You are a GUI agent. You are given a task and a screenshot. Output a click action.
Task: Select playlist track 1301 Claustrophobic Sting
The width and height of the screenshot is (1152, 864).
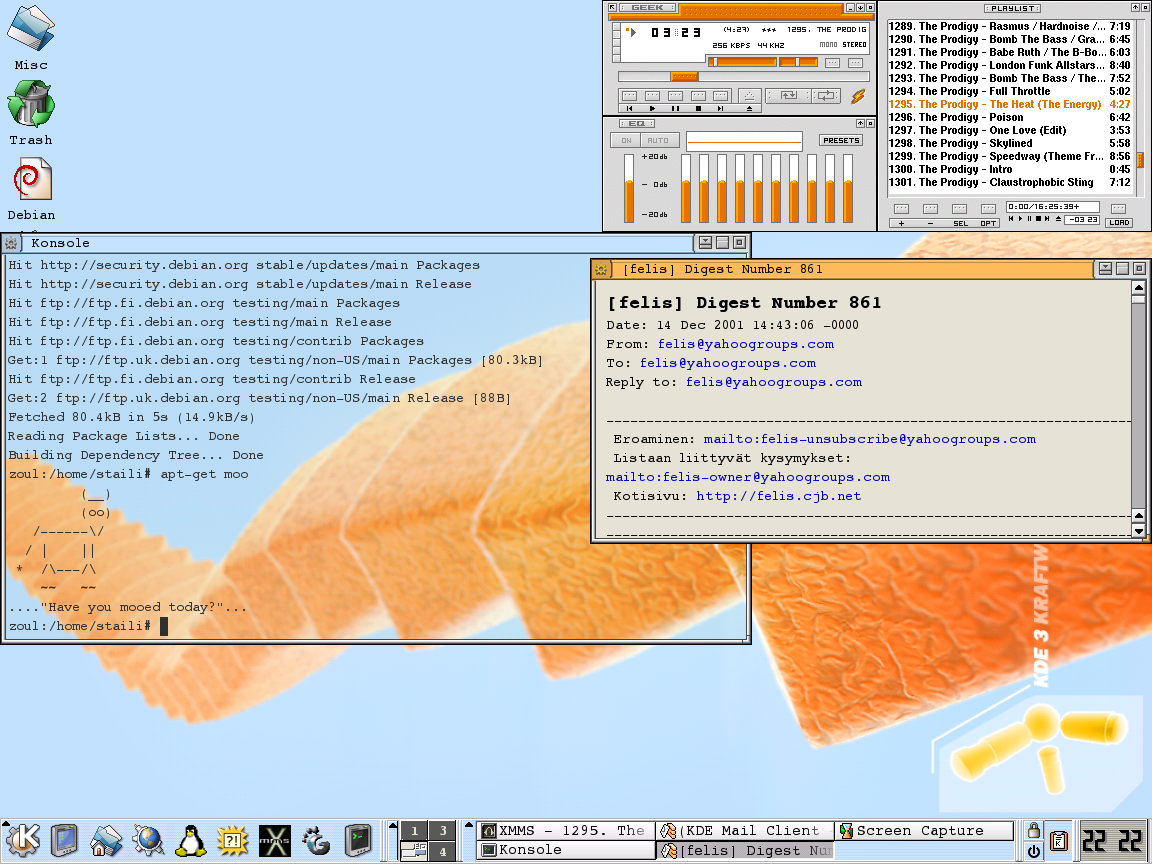click(1009, 182)
